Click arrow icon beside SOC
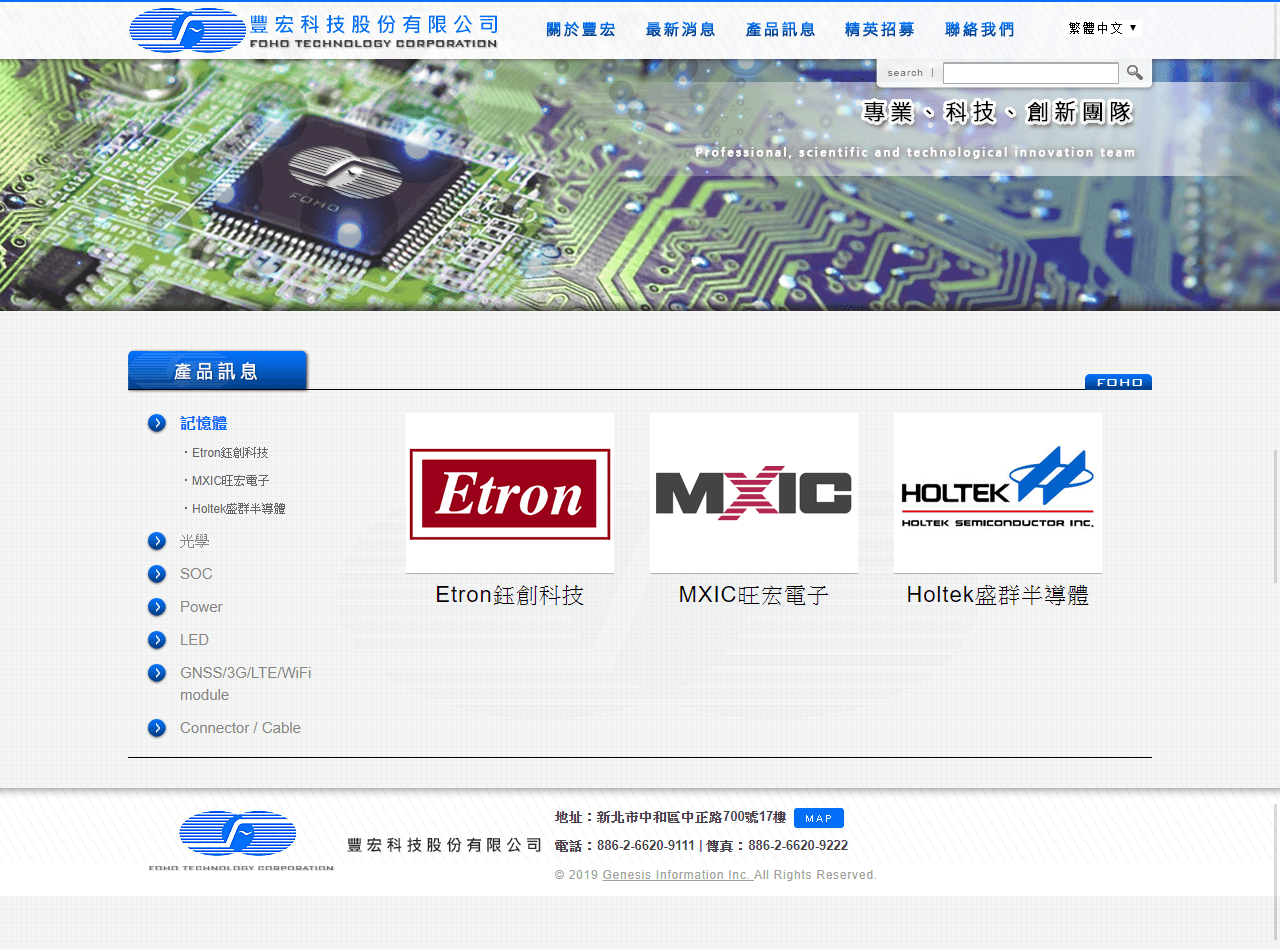1280x949 pixels. pyautogui.click(x=157, y=574)
